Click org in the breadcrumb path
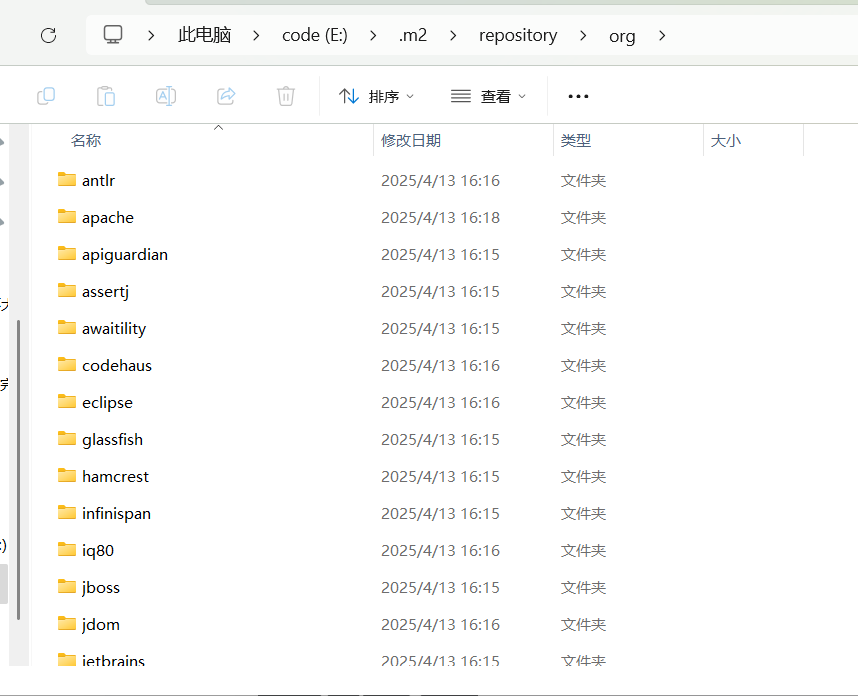The height and width of the screenshot is (696, 858). tap(622, 37)
